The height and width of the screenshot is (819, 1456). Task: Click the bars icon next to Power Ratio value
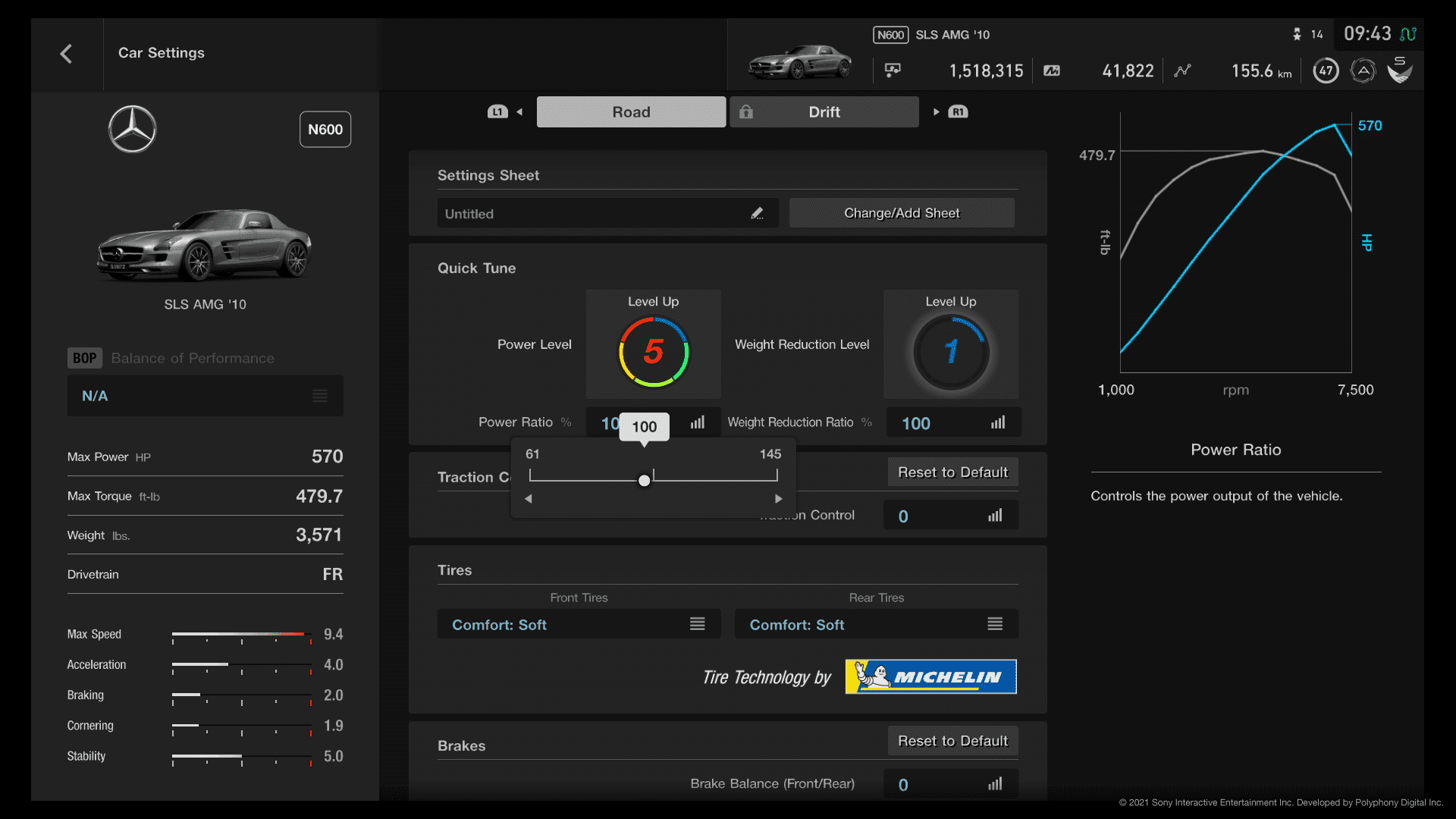coord(697,422)
